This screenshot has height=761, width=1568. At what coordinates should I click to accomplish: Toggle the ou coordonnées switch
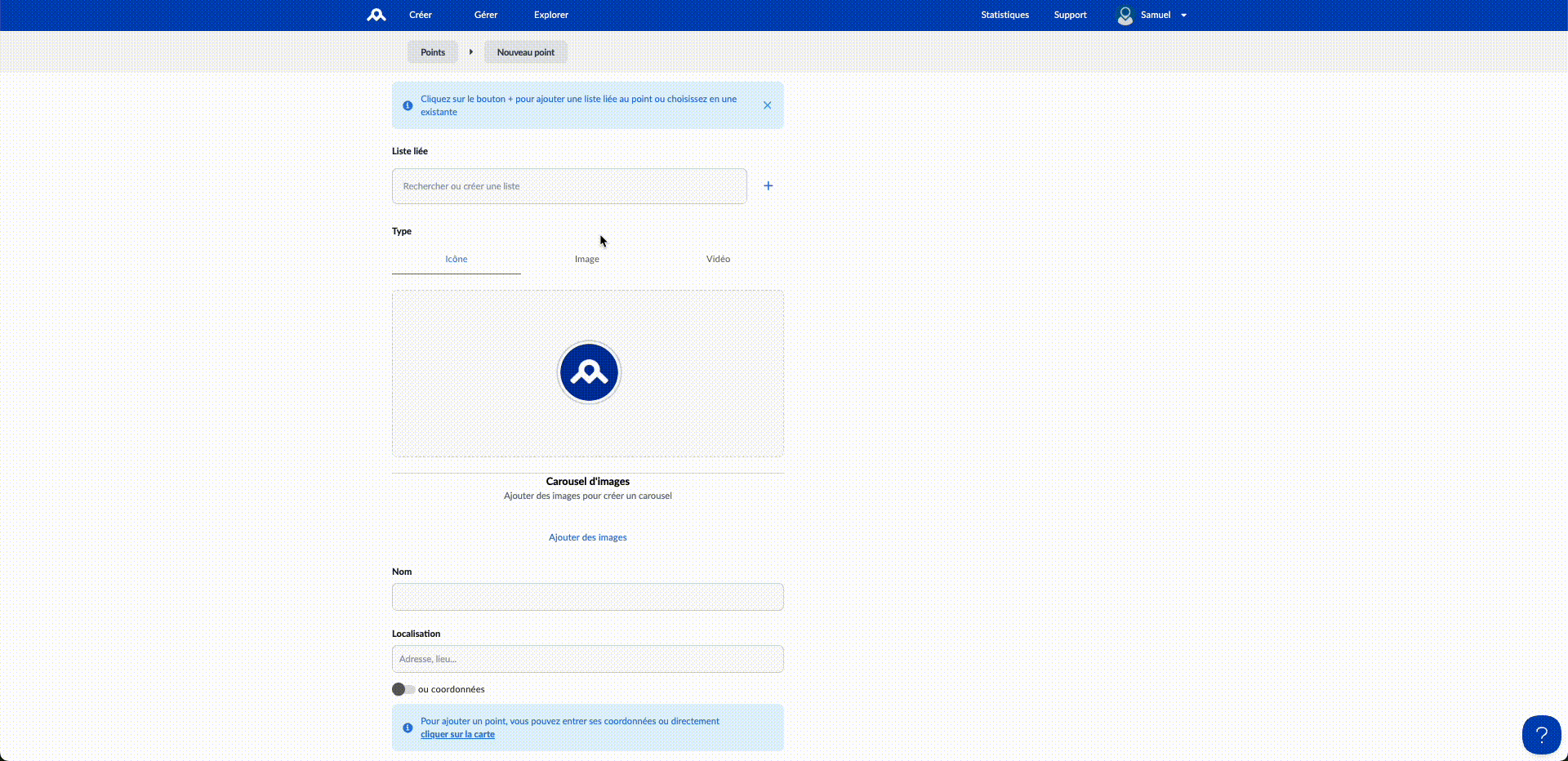coord(403,689)
